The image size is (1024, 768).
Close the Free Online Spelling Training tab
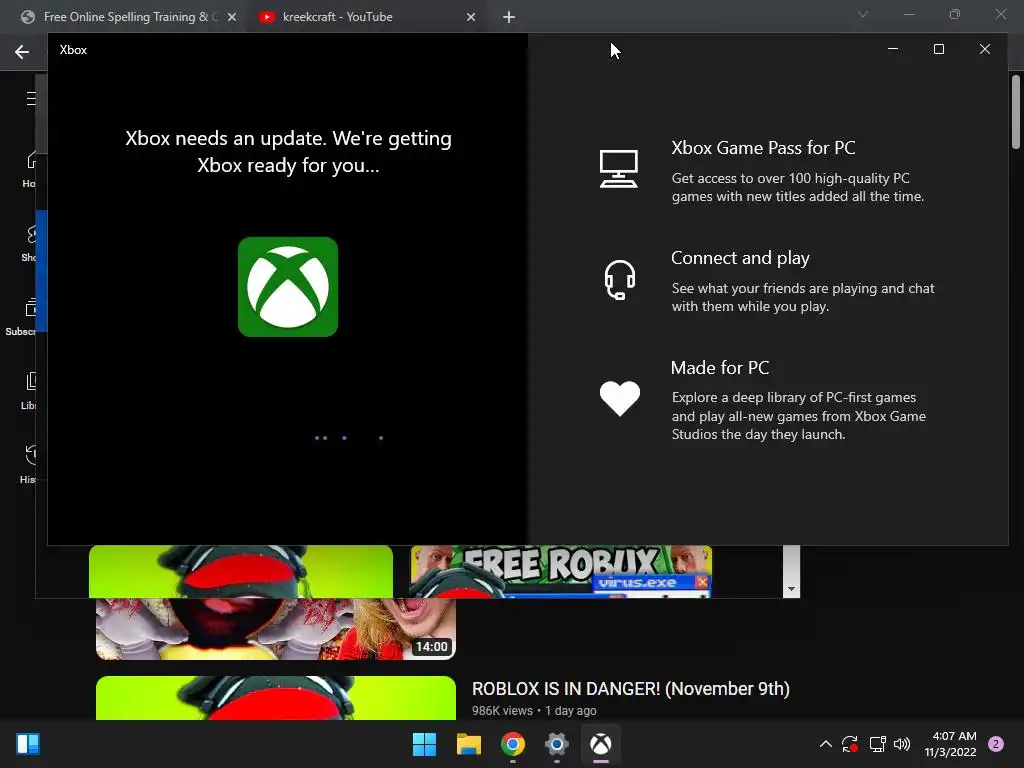pyautogui.click(x=232, y=17)
